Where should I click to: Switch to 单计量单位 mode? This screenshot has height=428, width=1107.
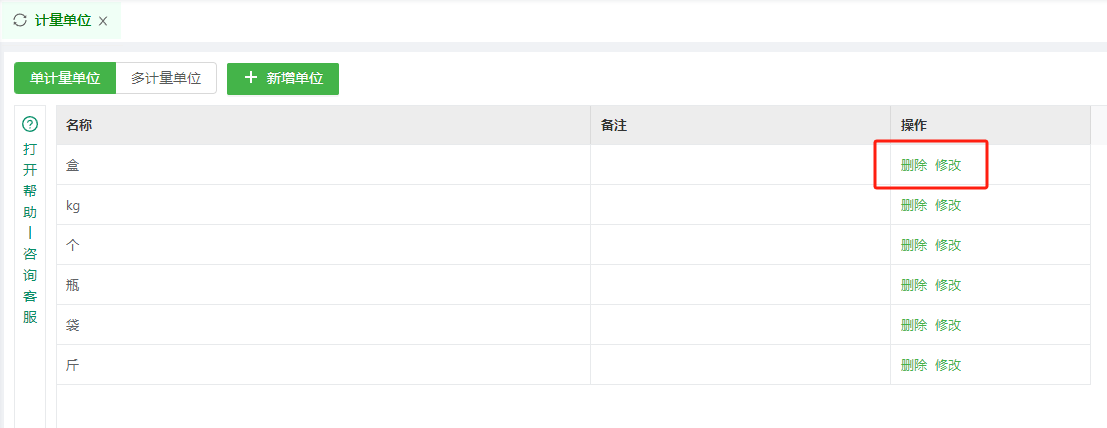pyautogui.click(x=65, y=78)
